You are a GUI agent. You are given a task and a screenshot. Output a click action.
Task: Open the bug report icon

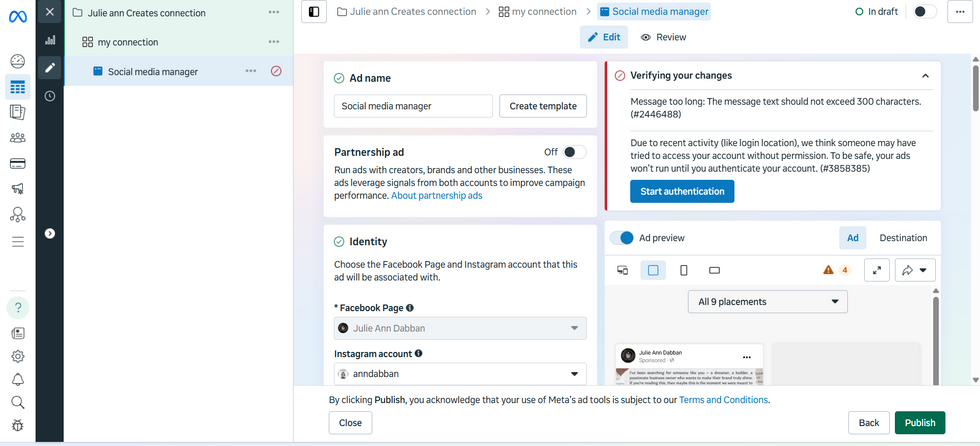(17, 425)
